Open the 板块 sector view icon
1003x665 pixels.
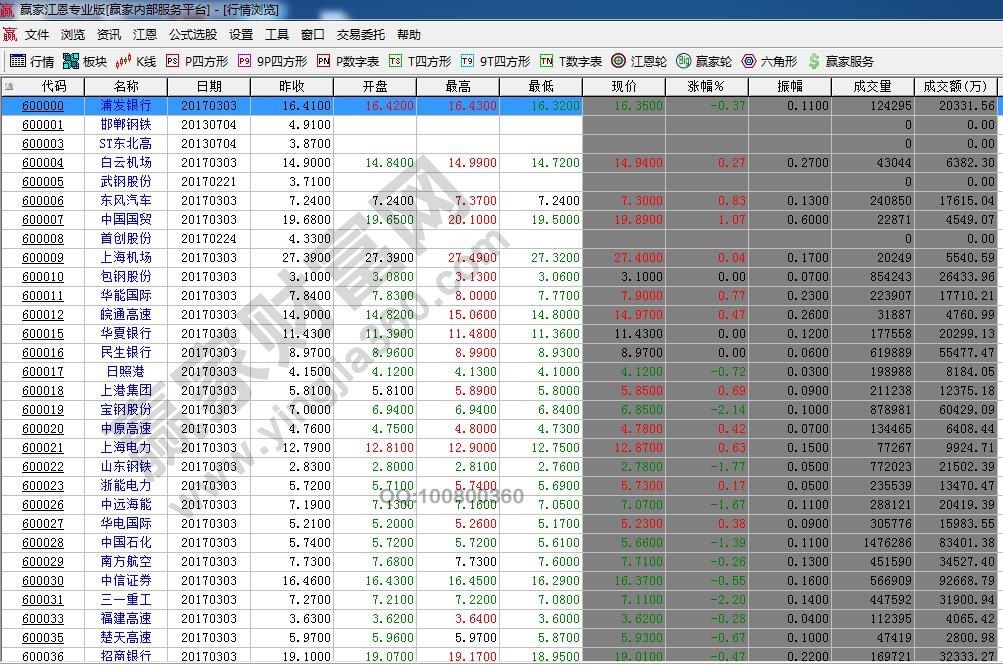click(85, 61)
